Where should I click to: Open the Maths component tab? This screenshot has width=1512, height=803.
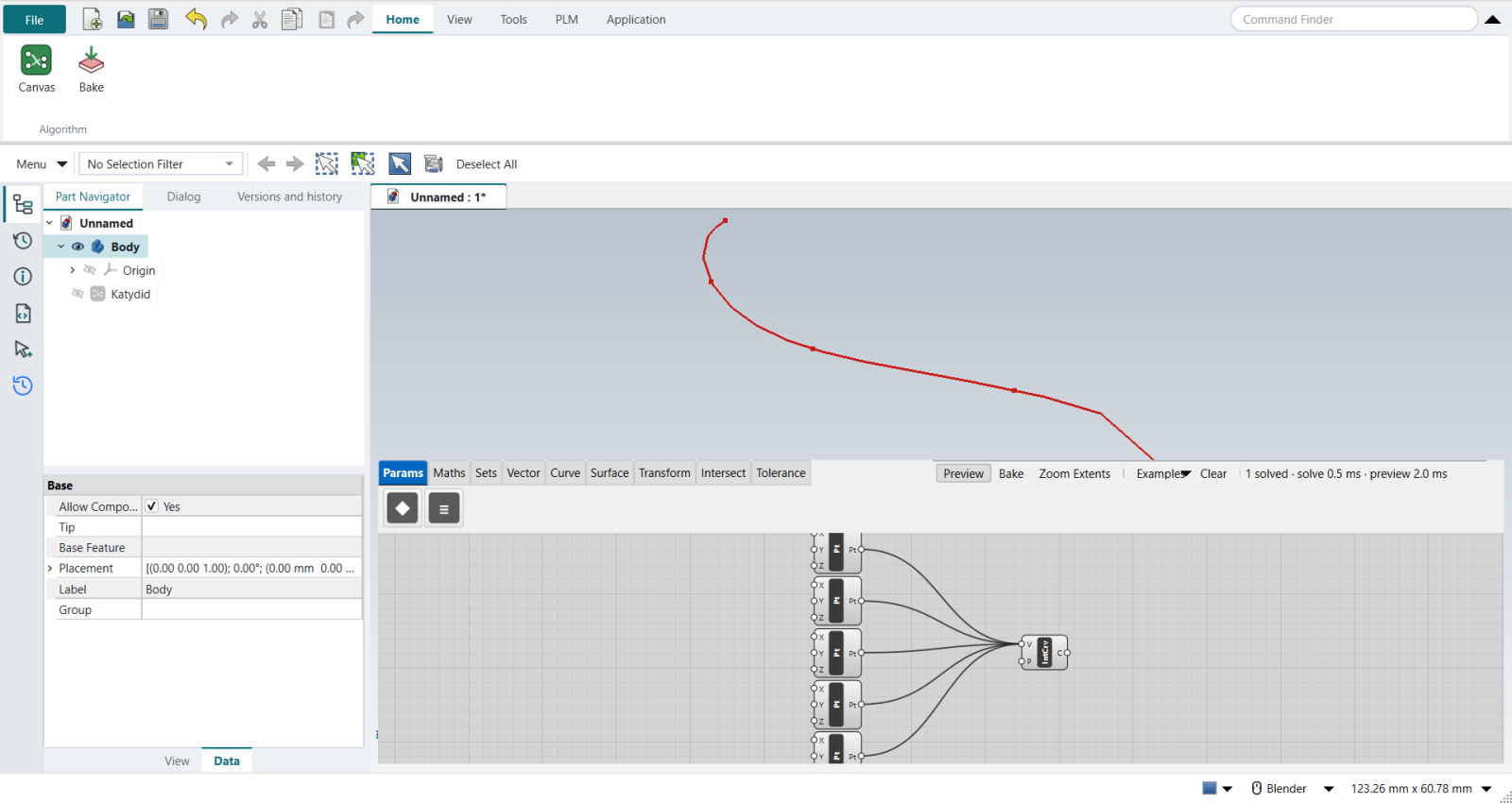tap(450, 473)
